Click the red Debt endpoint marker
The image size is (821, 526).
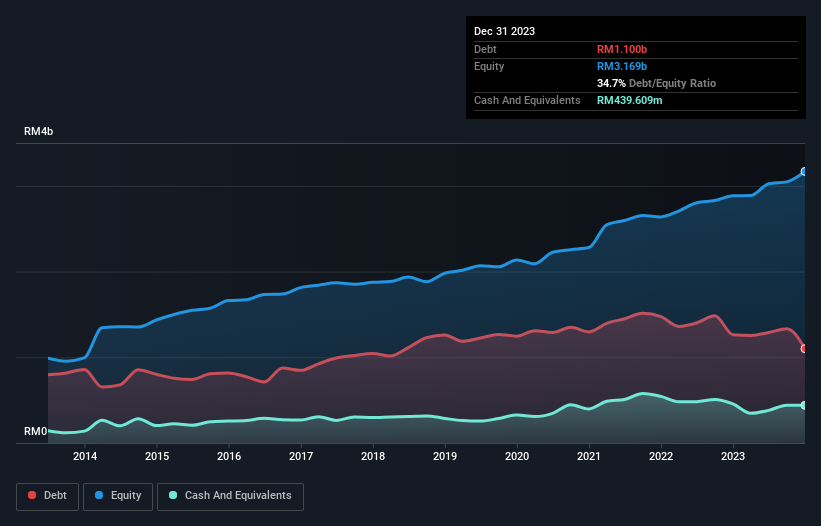click(804, 349)
